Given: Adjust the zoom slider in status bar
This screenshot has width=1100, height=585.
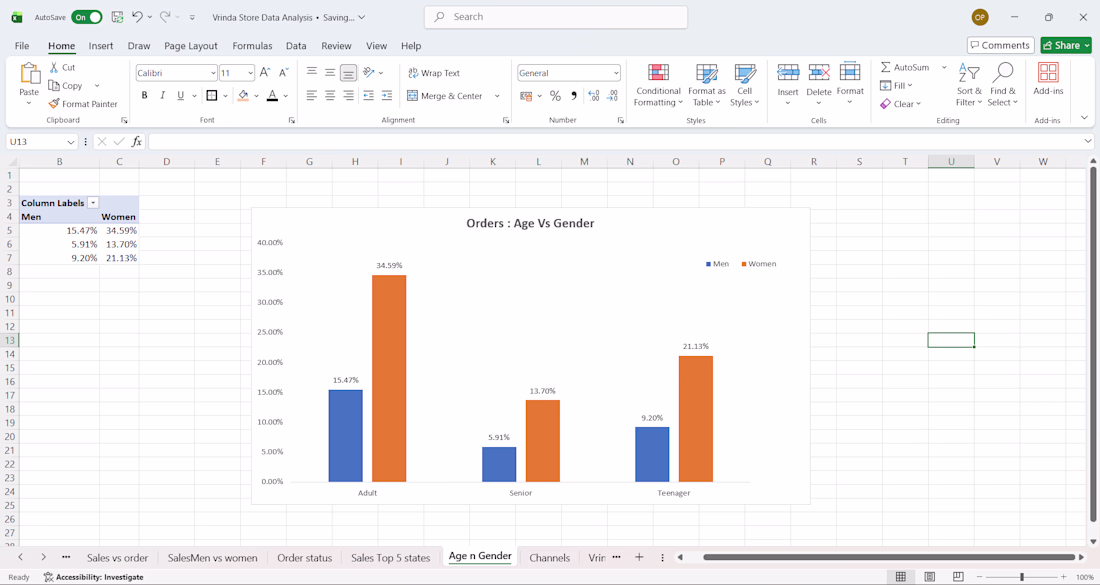Looking at the screenshot, I should click(1021, 577).
